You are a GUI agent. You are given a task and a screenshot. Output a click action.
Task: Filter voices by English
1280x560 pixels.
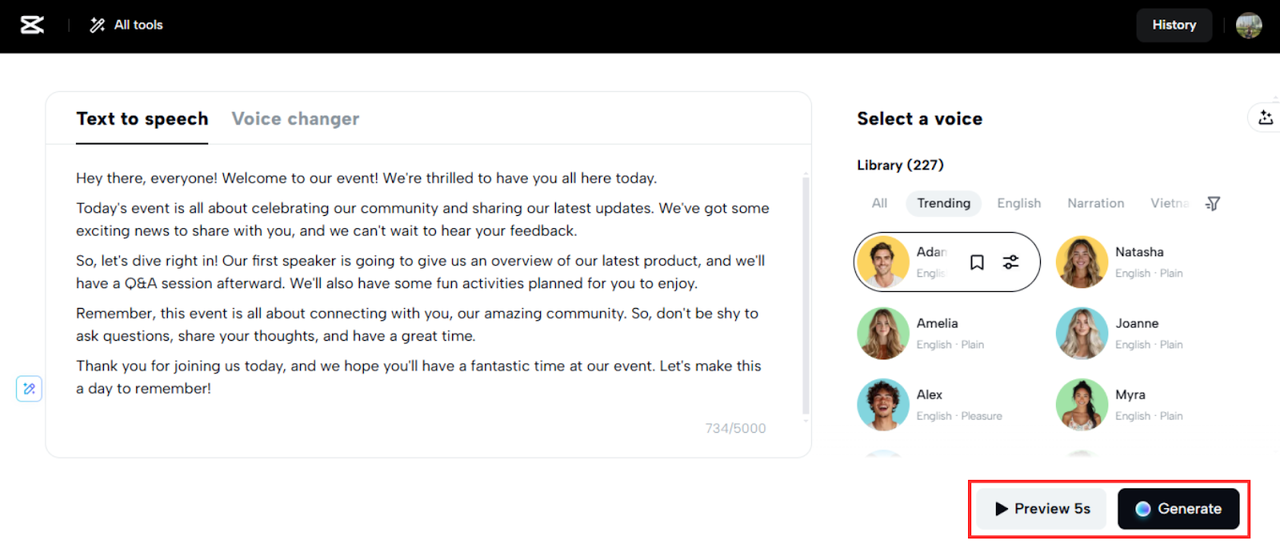[x=1018, y=203]
